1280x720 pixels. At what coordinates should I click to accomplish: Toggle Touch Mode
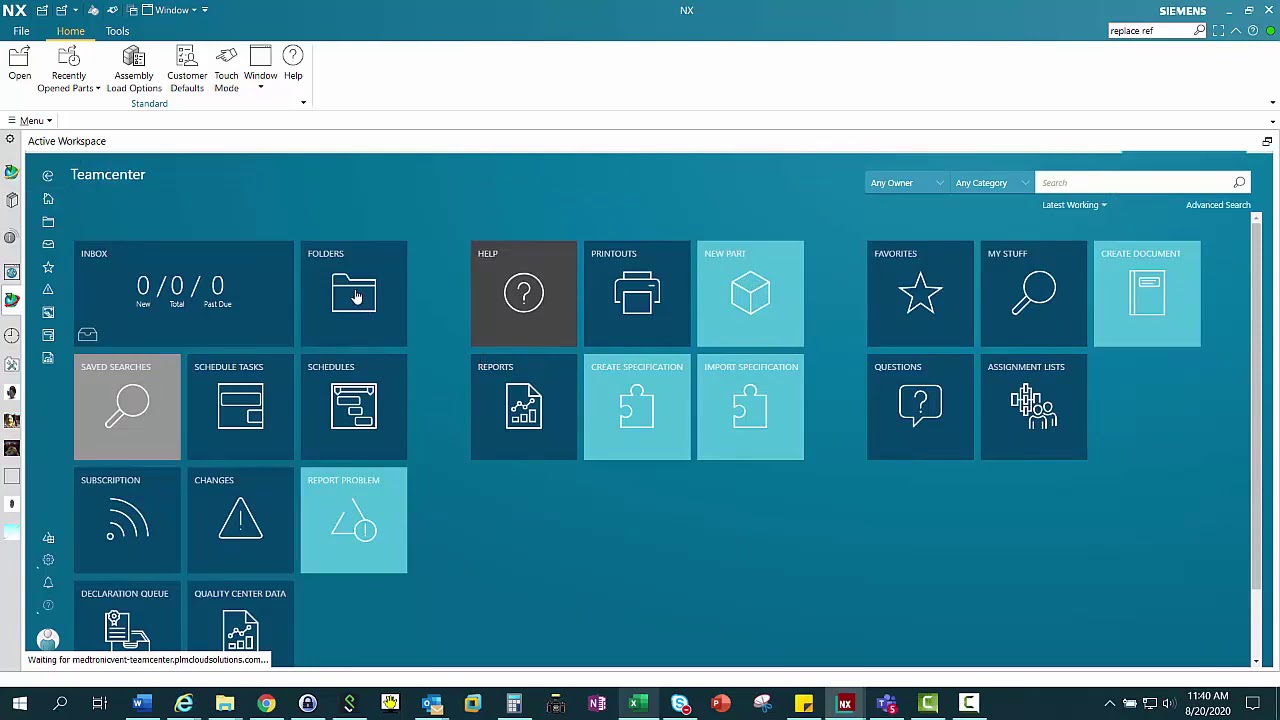coord(226,69)
